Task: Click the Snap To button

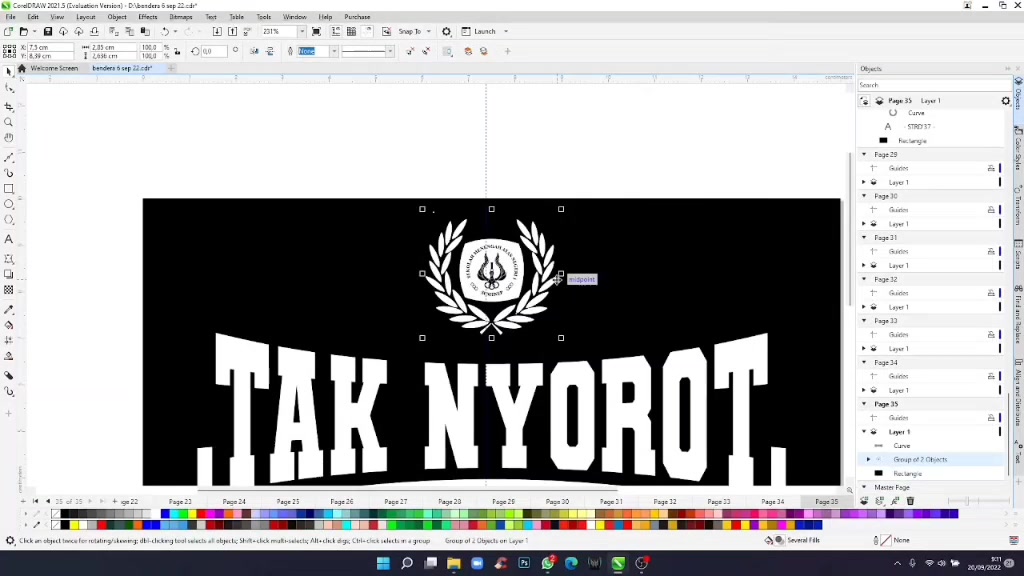Action: coord(410,31)
